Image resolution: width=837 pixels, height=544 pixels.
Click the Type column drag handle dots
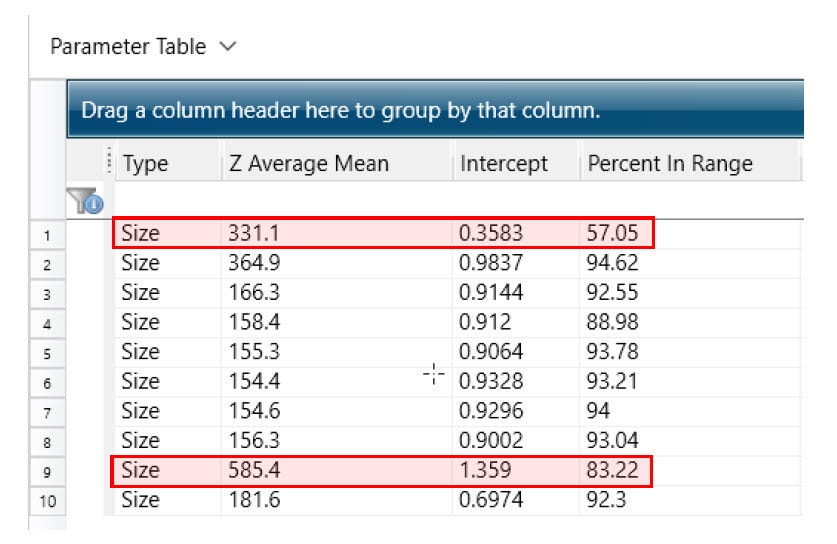(109, 164)
